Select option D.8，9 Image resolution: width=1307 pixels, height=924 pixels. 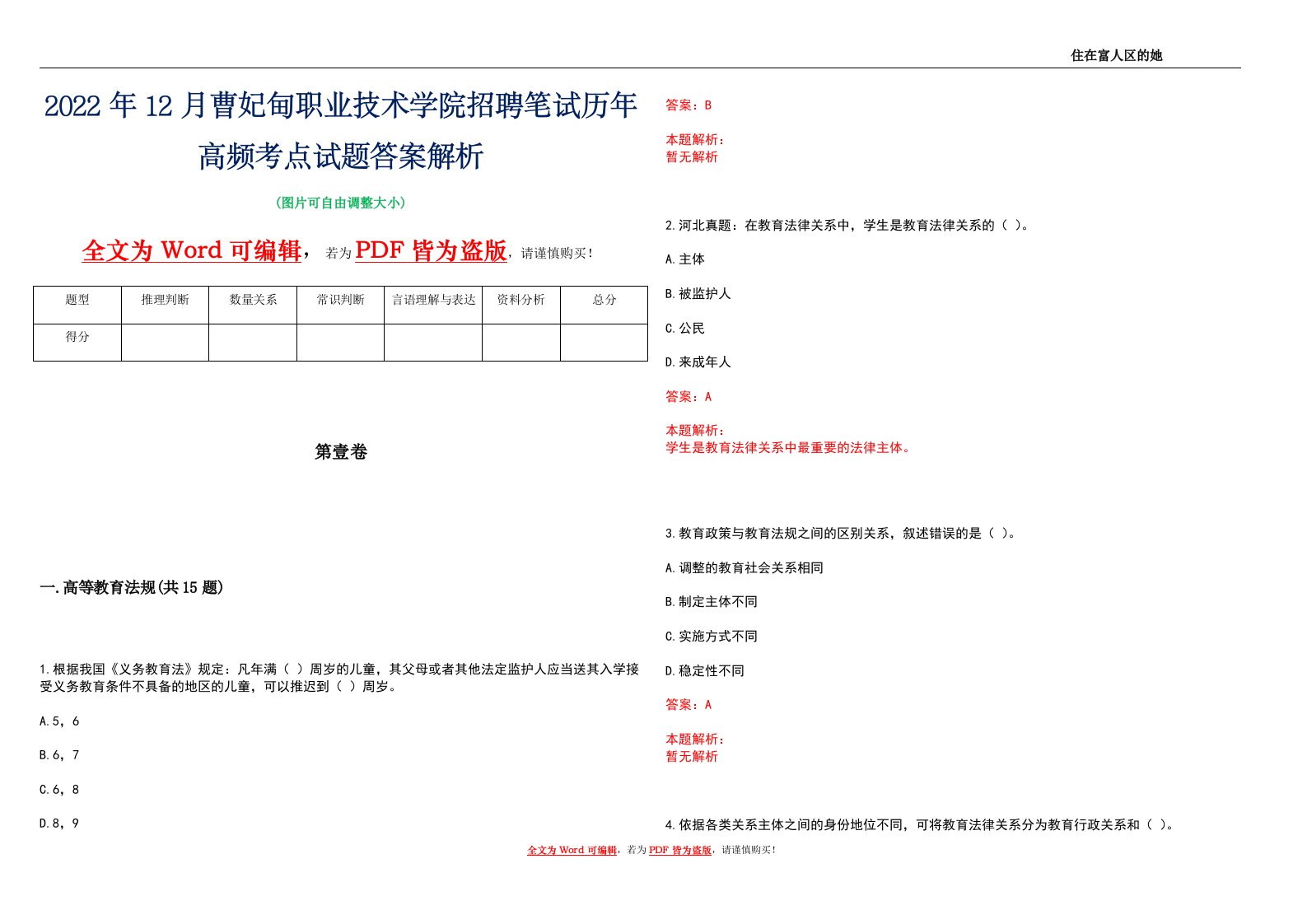coord(59,824)
